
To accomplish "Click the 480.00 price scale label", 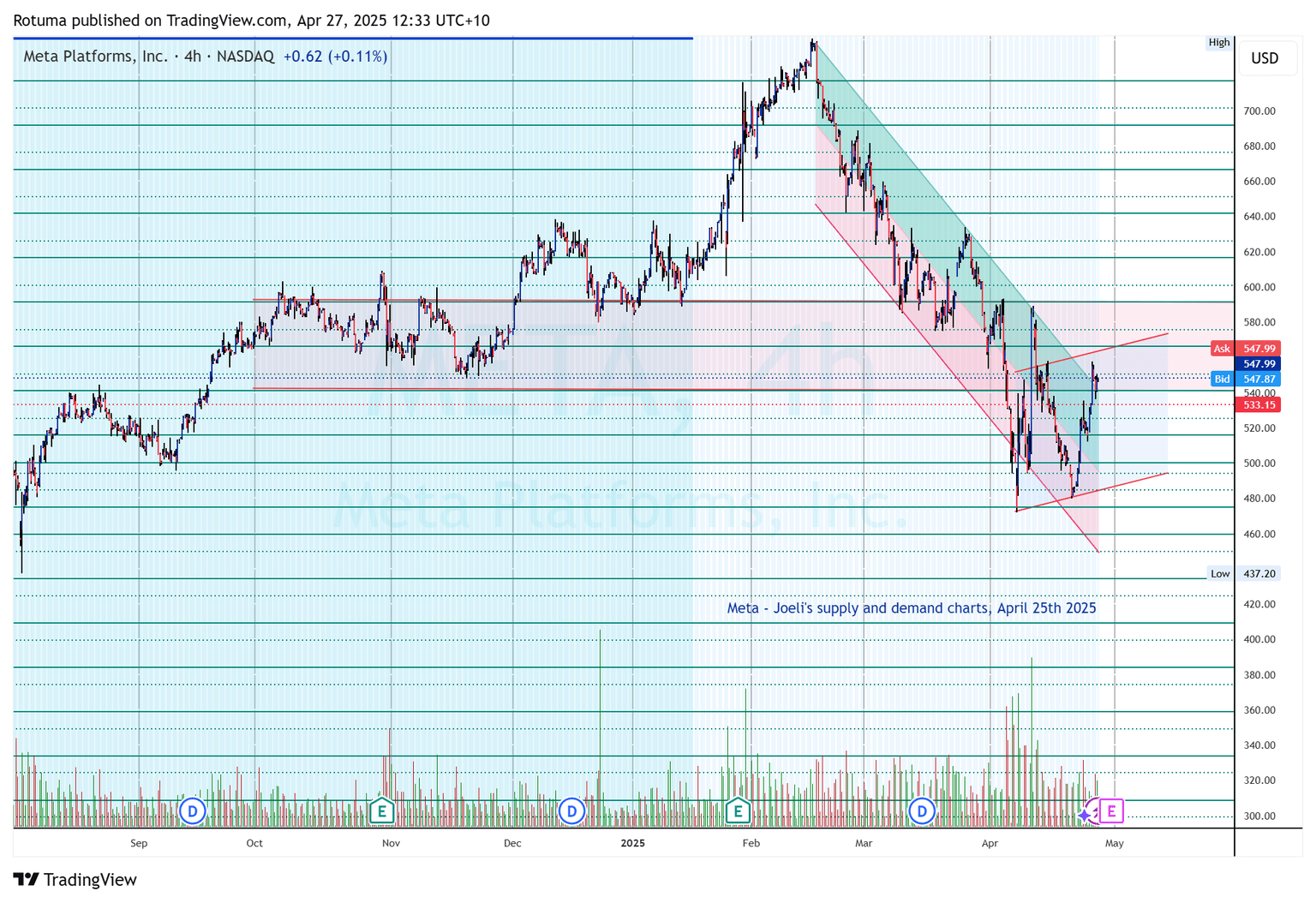I will [x=1259, y=499].
